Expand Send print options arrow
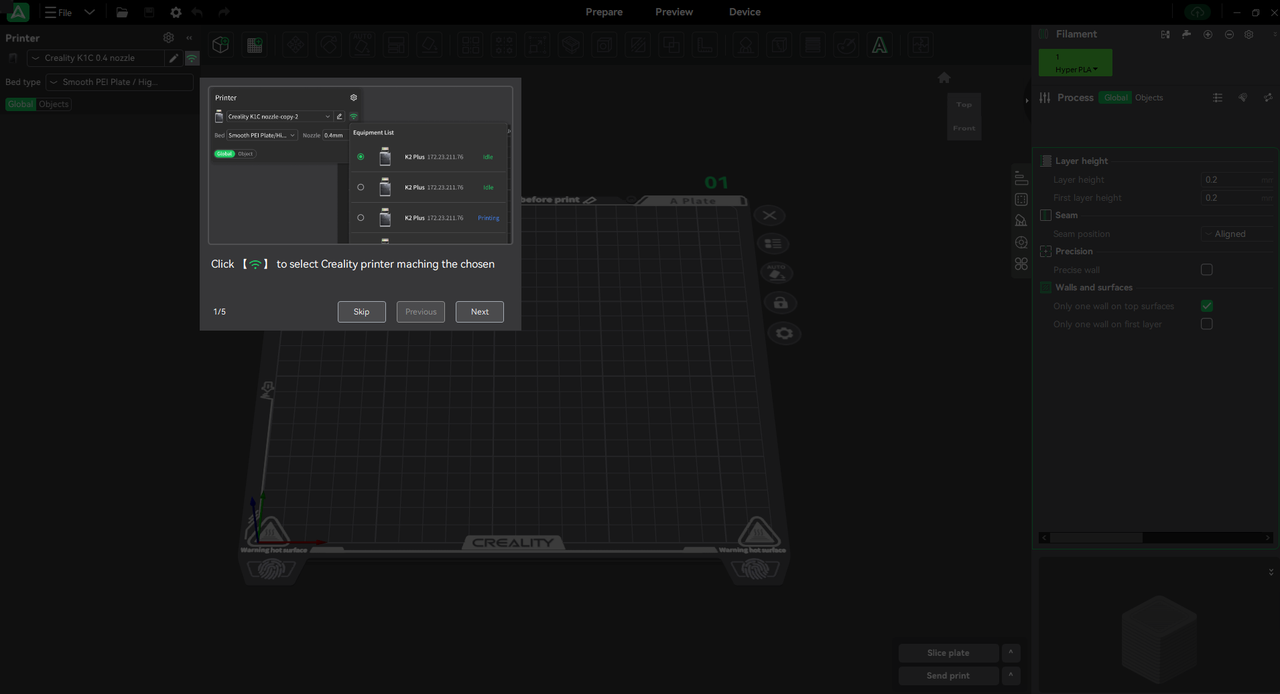1280x694 pixels. [1011, 676]
